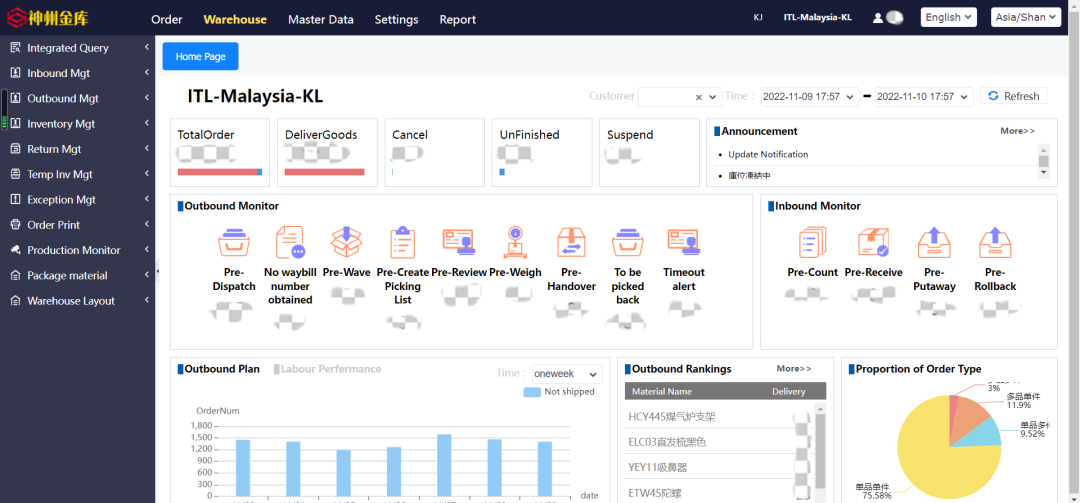Screen dimensions: 1080x503
Task: Toggle the Not shipped legend item
Action: (559, 392)
